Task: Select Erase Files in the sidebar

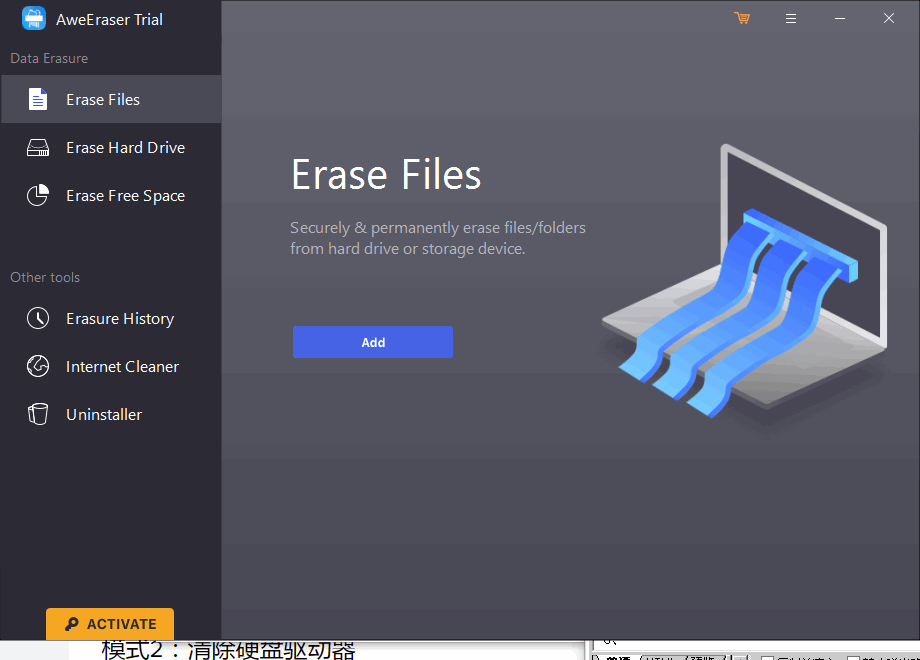Action: point(111,99)
